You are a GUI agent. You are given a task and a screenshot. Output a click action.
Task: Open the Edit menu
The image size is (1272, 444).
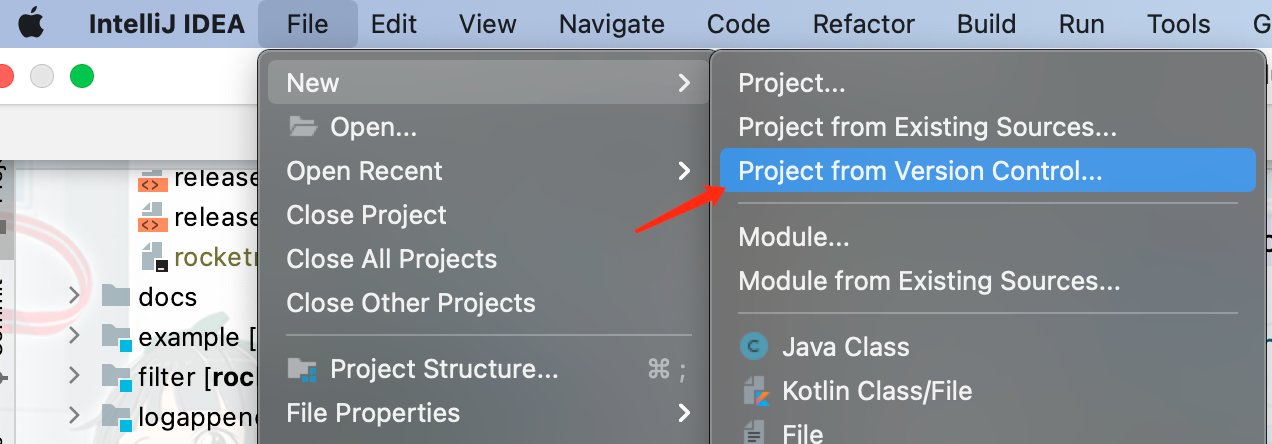coord(394,23)
